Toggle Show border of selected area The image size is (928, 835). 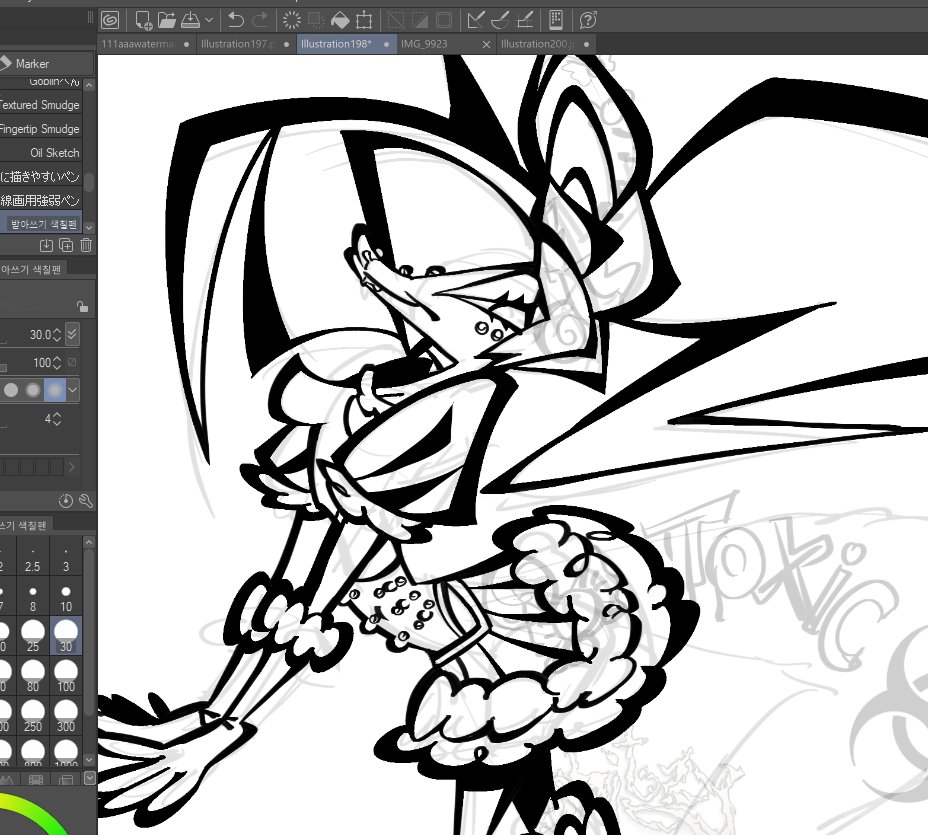click(443, 21)
